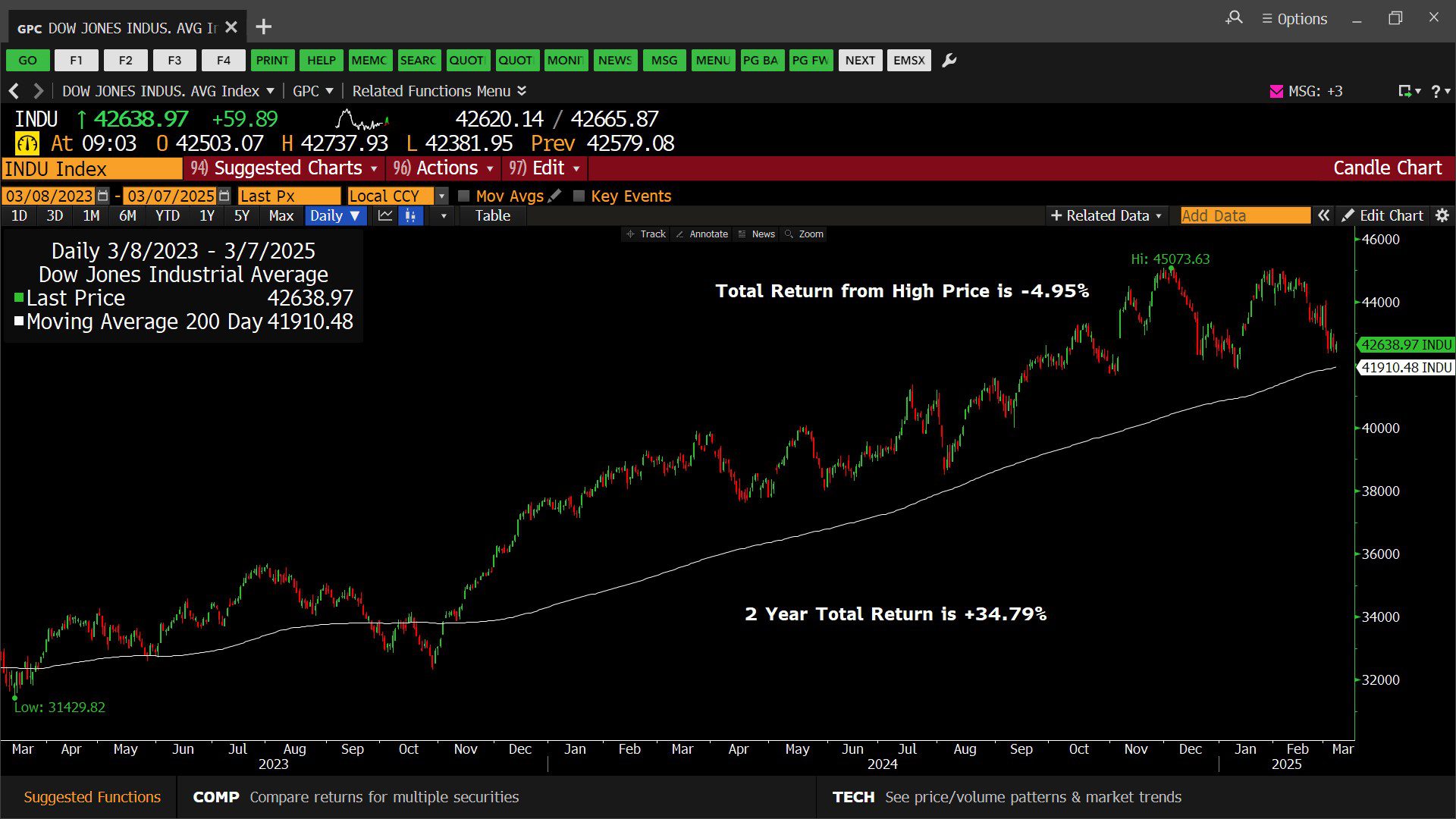Viewport: 1456px width, 819px height.
Task: Enable the Key Events checkbox
Action: 579,196
